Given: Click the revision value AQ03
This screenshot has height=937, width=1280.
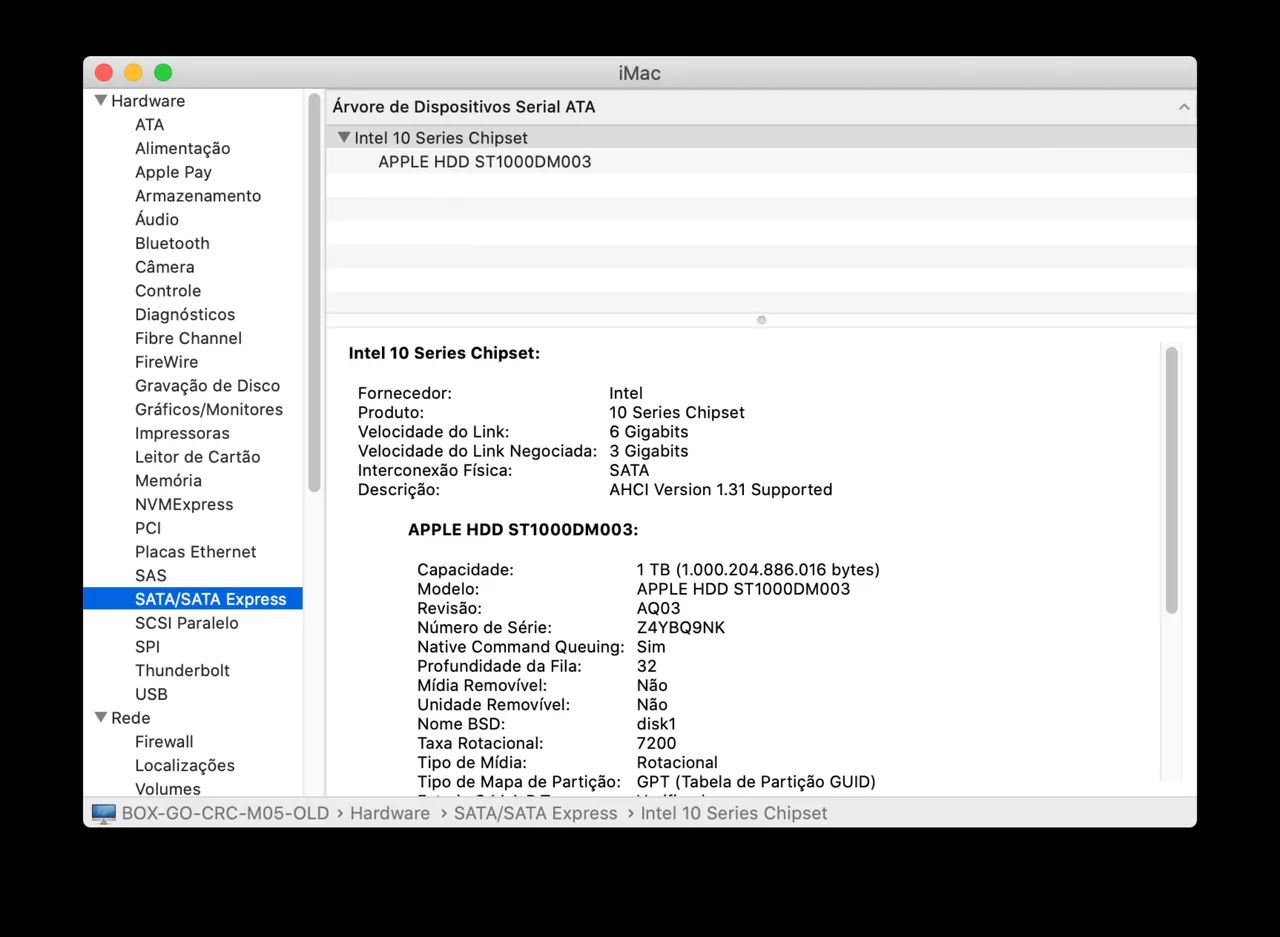Looking at the screenshot, I should (658, 609).
